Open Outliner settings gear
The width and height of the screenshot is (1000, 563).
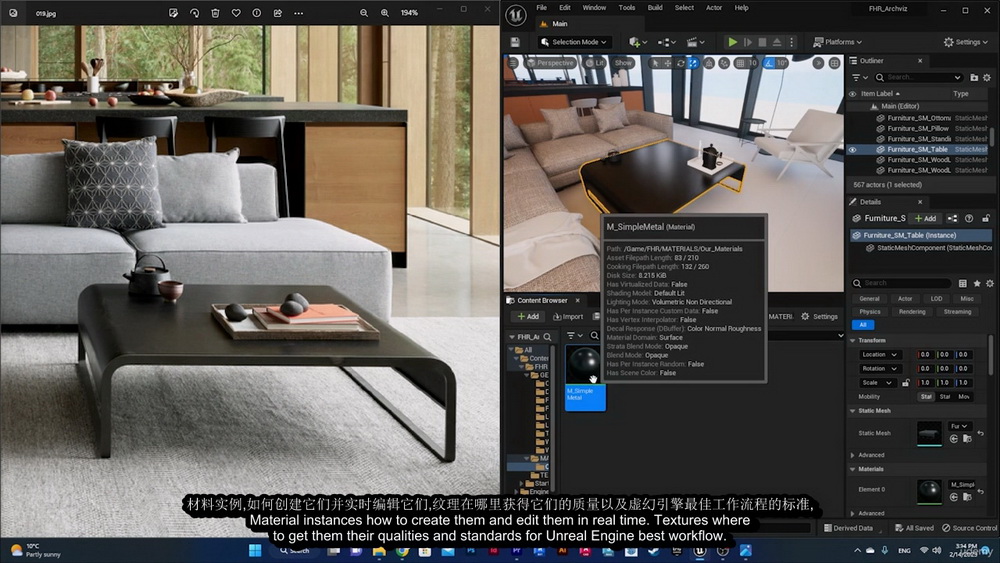point(987,77)
